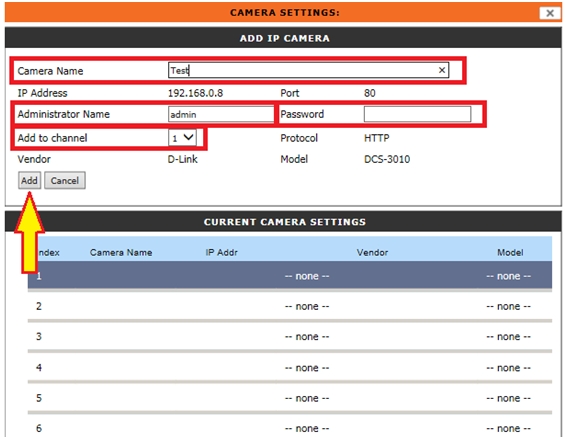This screenshot has width=567, height=439.
Task: Focus the Camera Name text field
Action: pos(308,70)
